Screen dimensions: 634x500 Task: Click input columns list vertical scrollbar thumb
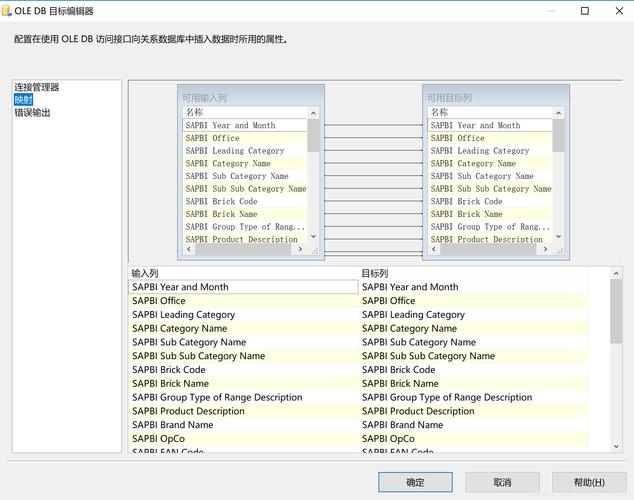(313, 136)
